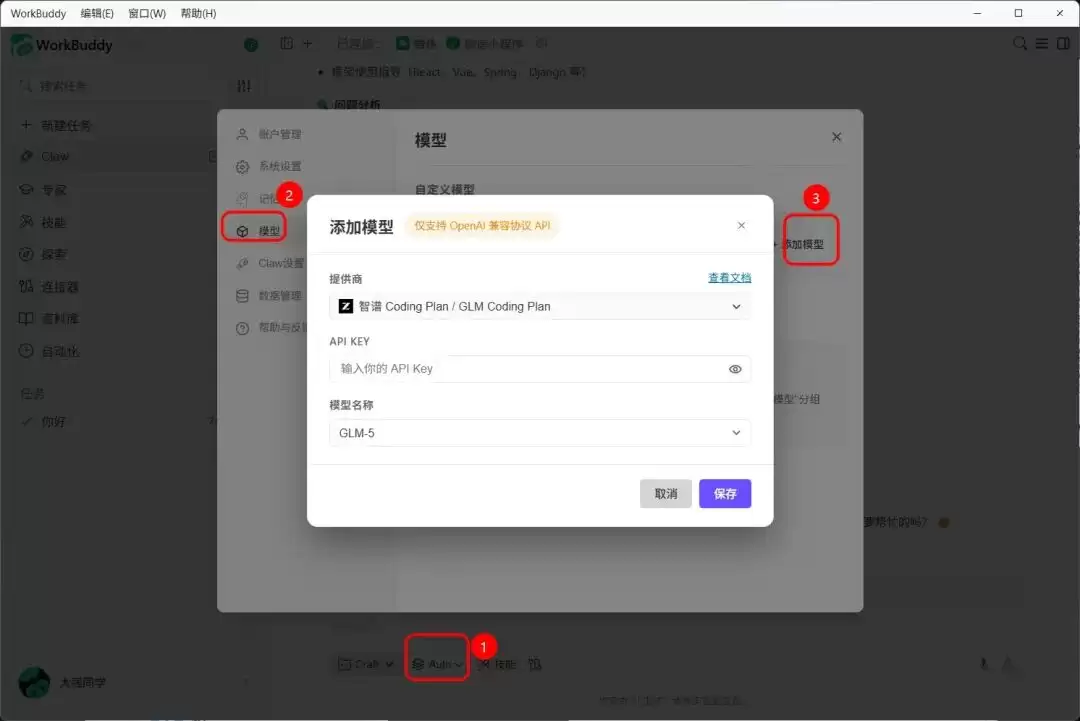Screen dimensions: 1080x721
Task: Open 自动化 clock item in the main sidebar
Action: click(49, 351)
